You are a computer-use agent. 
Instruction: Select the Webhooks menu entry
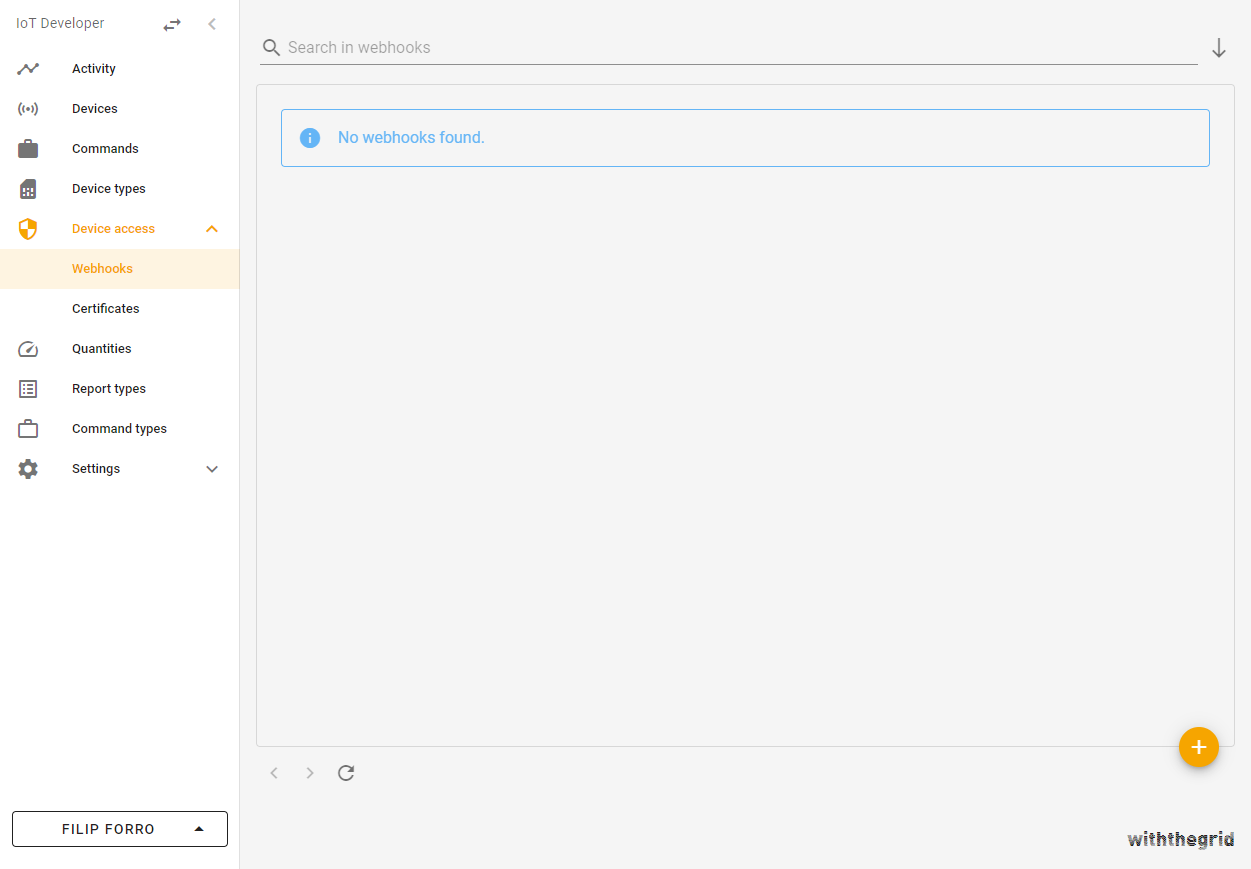click(x=102, y=268)
